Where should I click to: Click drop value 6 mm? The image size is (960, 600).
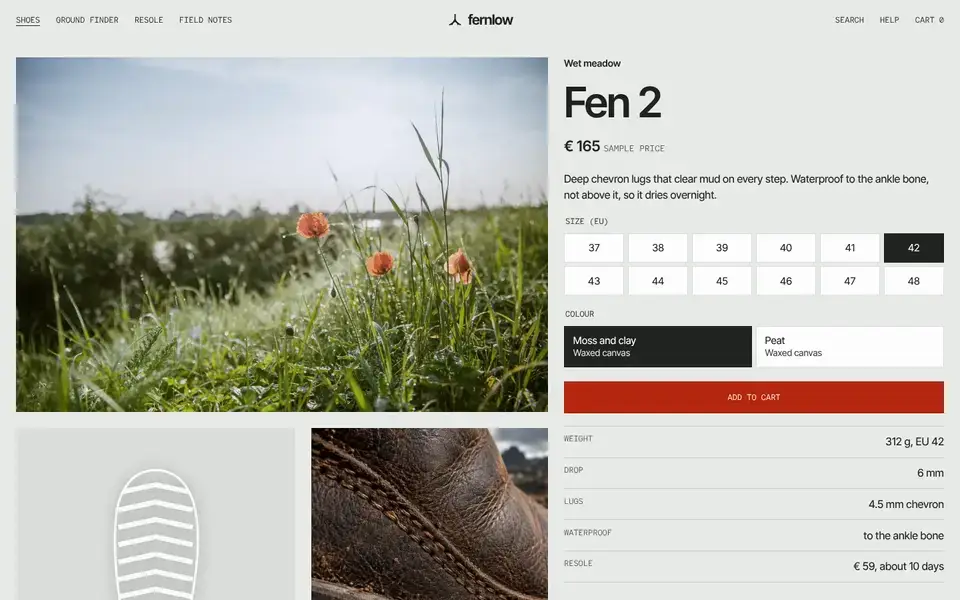pos(930,473)
